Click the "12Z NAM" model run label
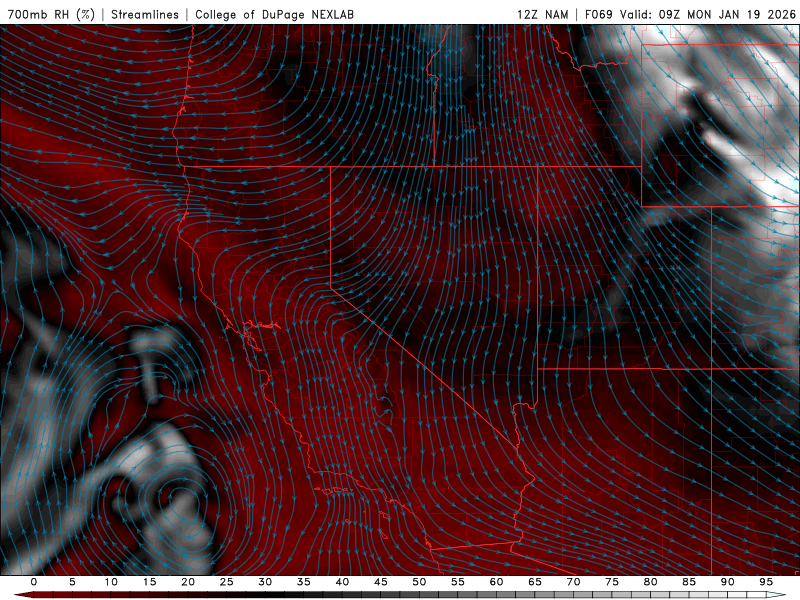The width and height of the screenshot is (800, 600). (x=542, y=14)
